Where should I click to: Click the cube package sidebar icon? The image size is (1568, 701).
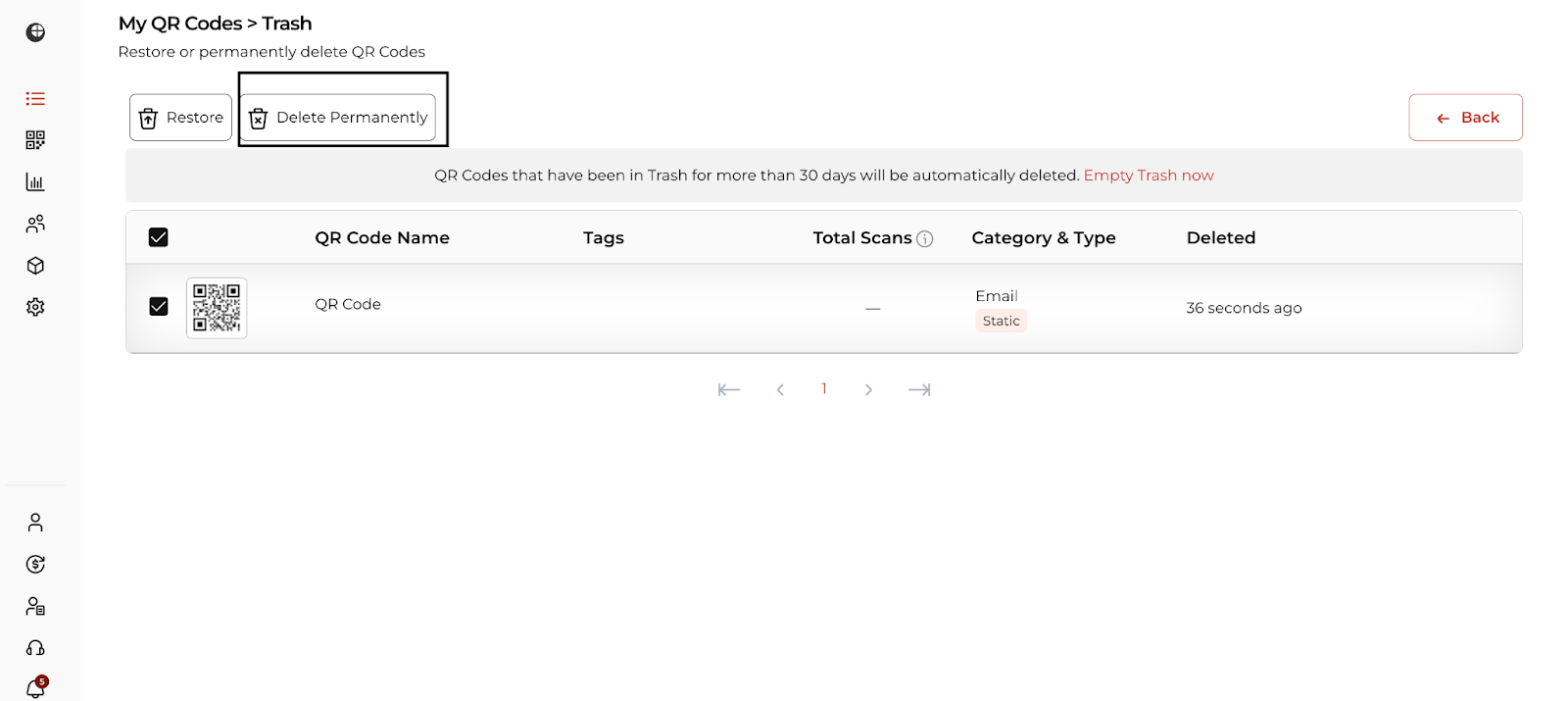click(35, 266)
